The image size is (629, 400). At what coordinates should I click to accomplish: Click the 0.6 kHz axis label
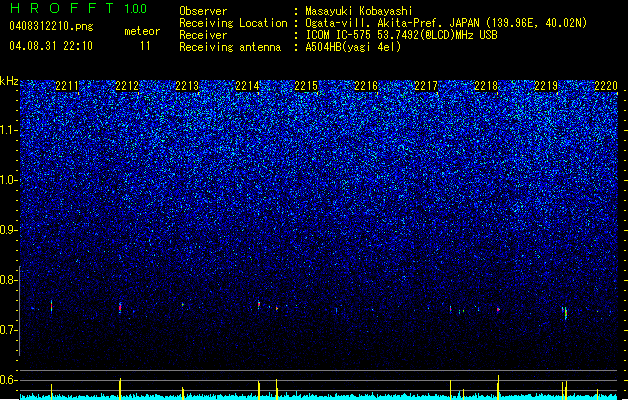tap(9, 380)
